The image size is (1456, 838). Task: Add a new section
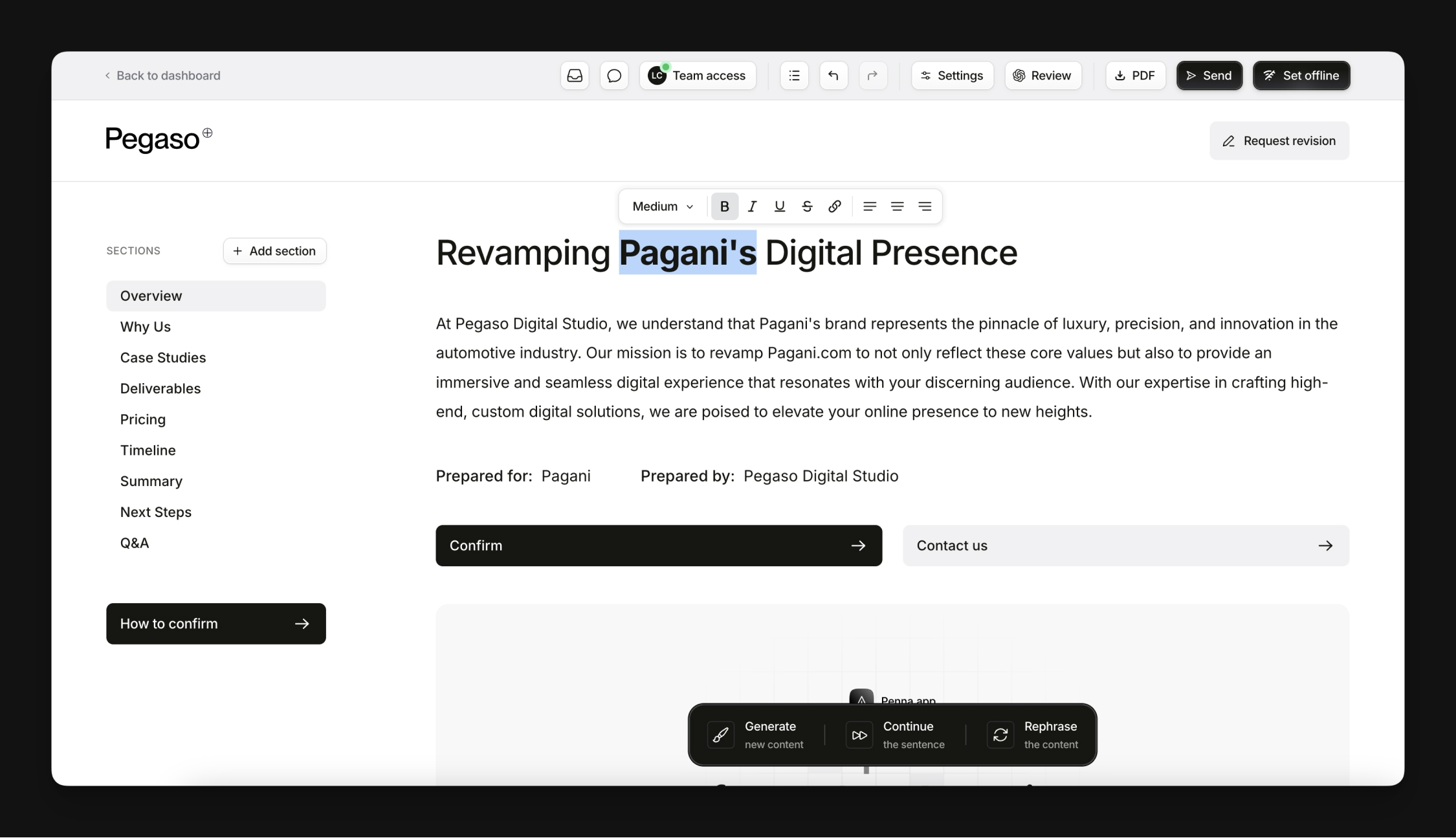(x=274, y=251)
